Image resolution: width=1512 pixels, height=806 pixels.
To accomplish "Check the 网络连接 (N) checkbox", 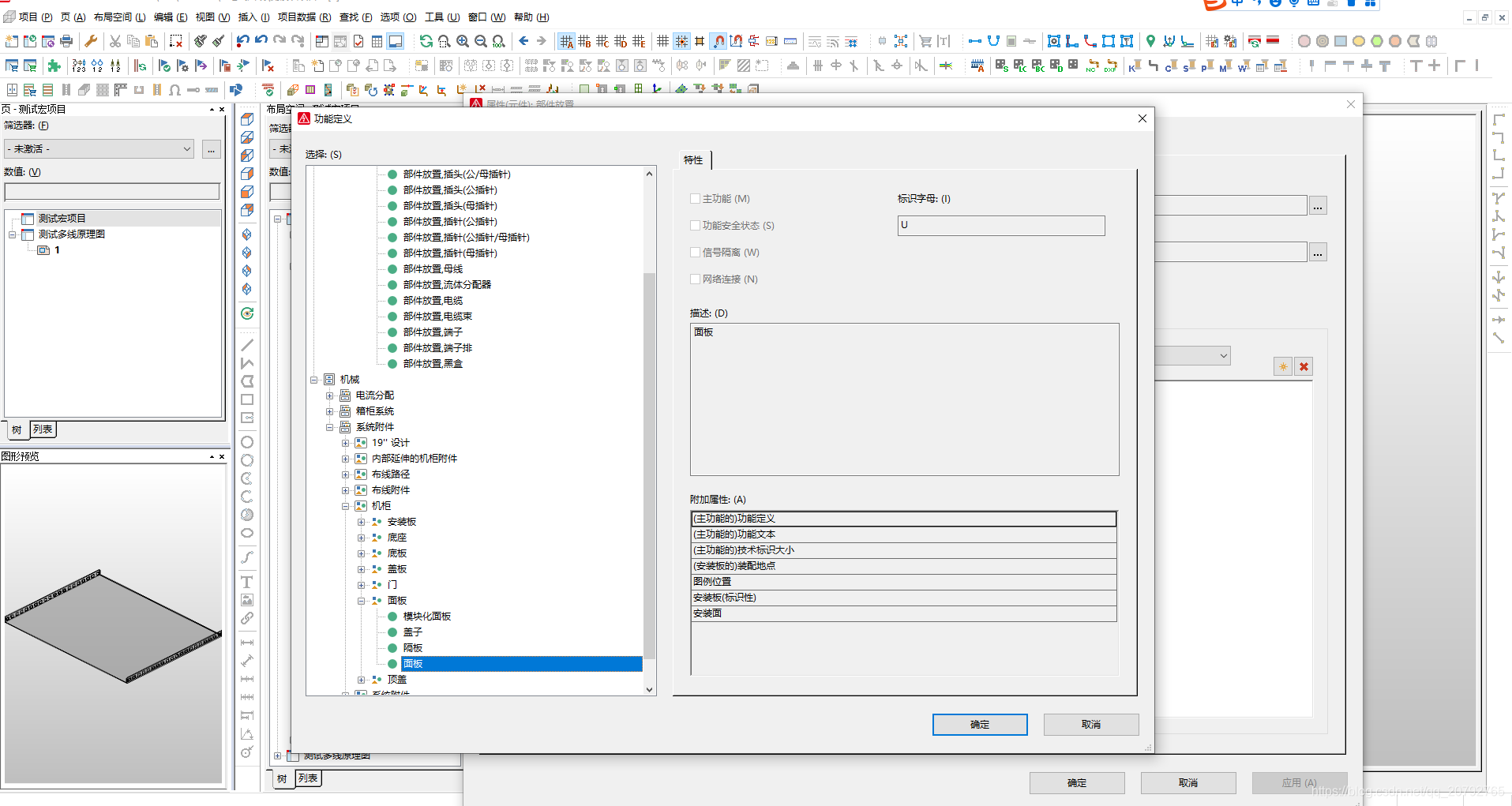I will tap(696, 279).
